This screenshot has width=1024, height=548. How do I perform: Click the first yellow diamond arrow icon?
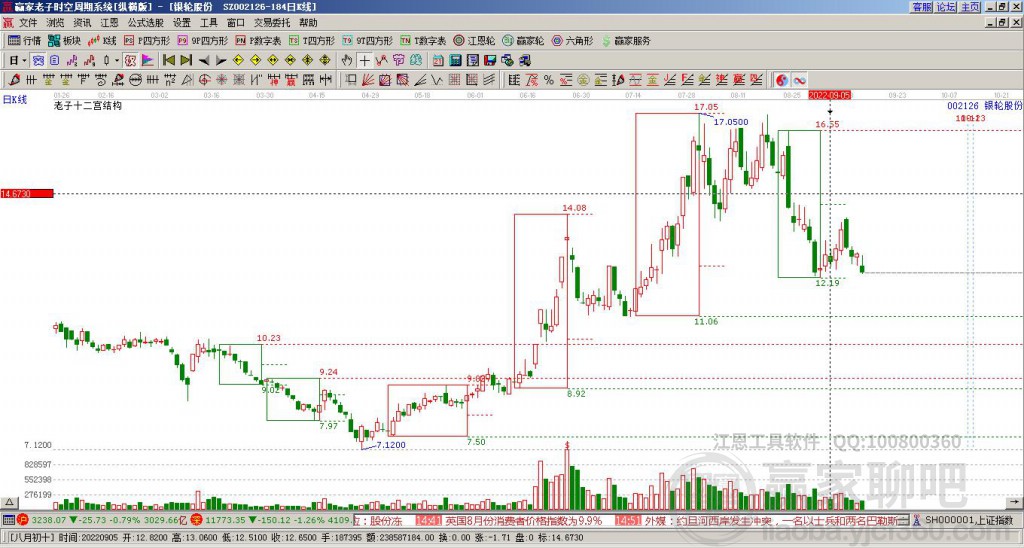(238, 61)
